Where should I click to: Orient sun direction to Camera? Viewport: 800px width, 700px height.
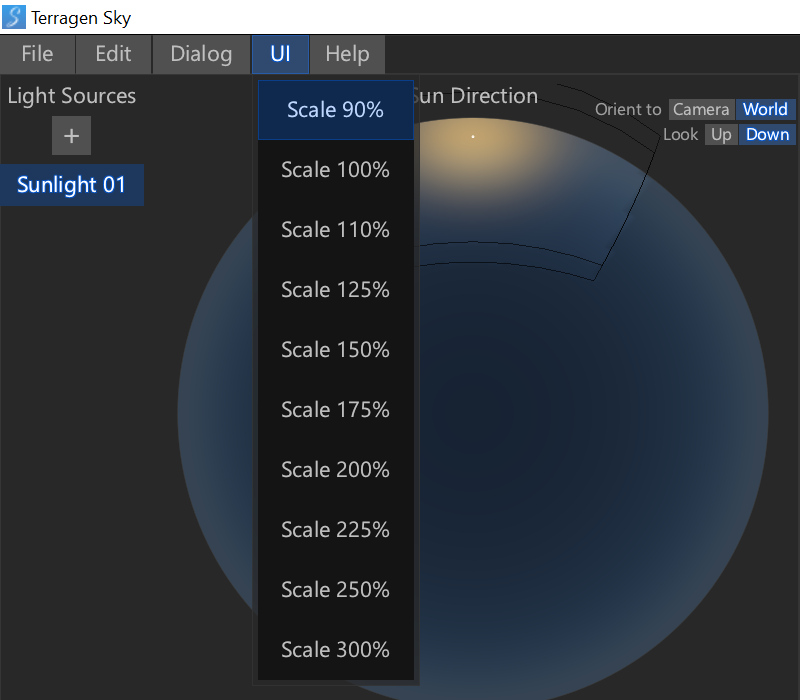tap(701, 110)
